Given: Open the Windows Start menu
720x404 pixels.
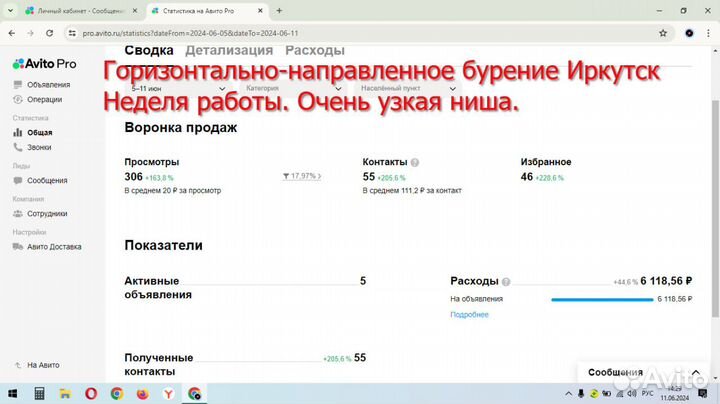Looking at the screenshot, I should (13, 393).
